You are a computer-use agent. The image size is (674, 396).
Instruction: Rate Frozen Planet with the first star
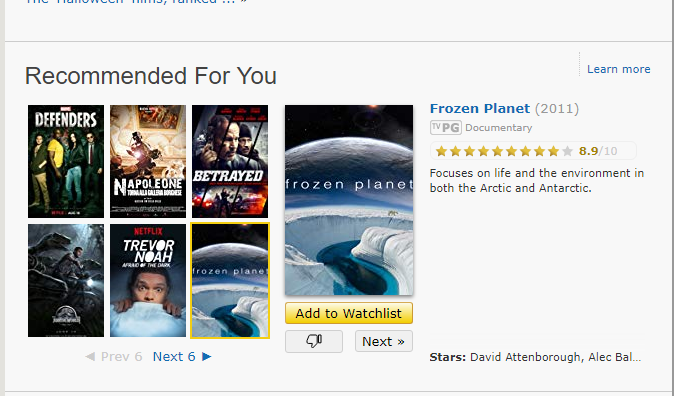(x=441, y=151)
